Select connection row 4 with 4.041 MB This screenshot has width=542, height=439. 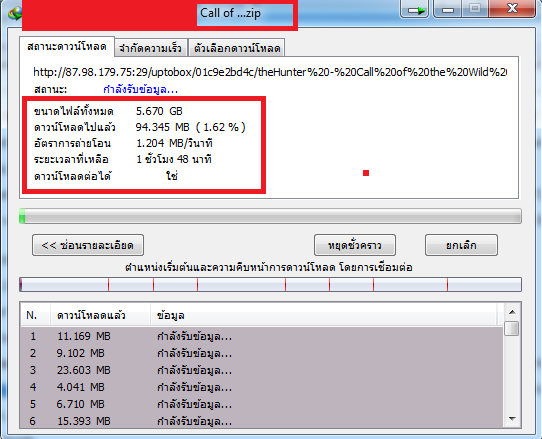tap(262, 387)
